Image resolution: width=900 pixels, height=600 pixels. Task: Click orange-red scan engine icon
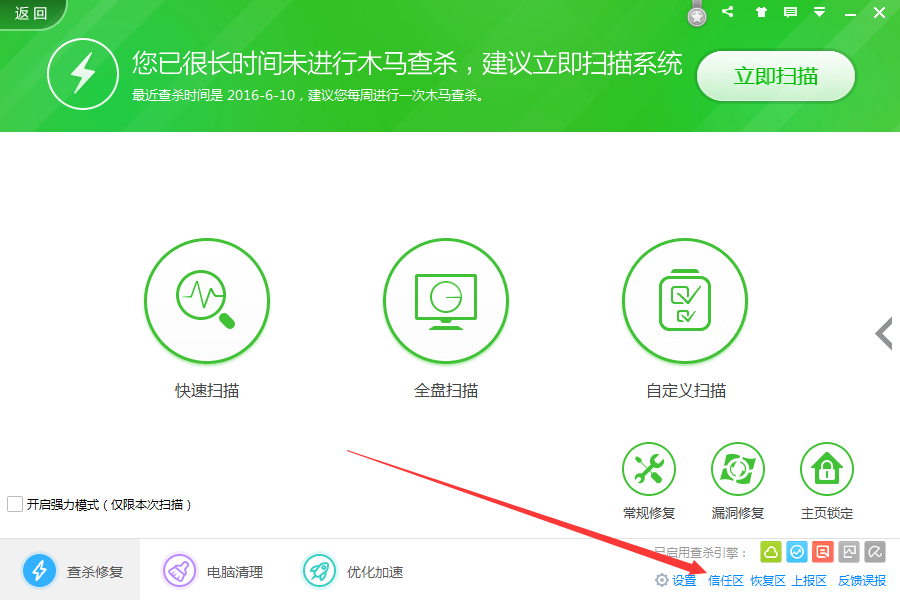pyautogui.click(x=823, y=552)
